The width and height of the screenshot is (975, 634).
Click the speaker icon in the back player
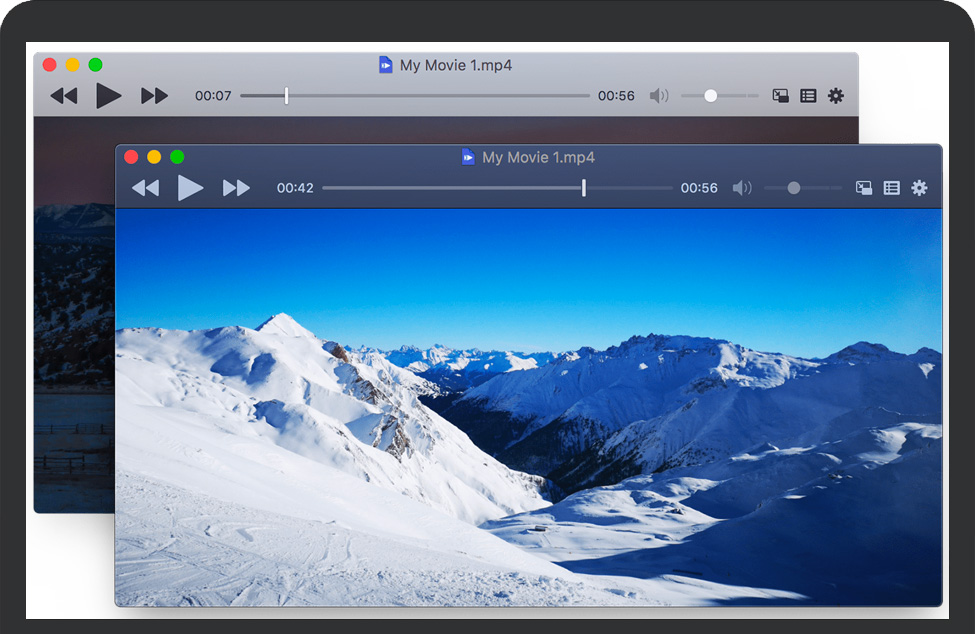658,96
